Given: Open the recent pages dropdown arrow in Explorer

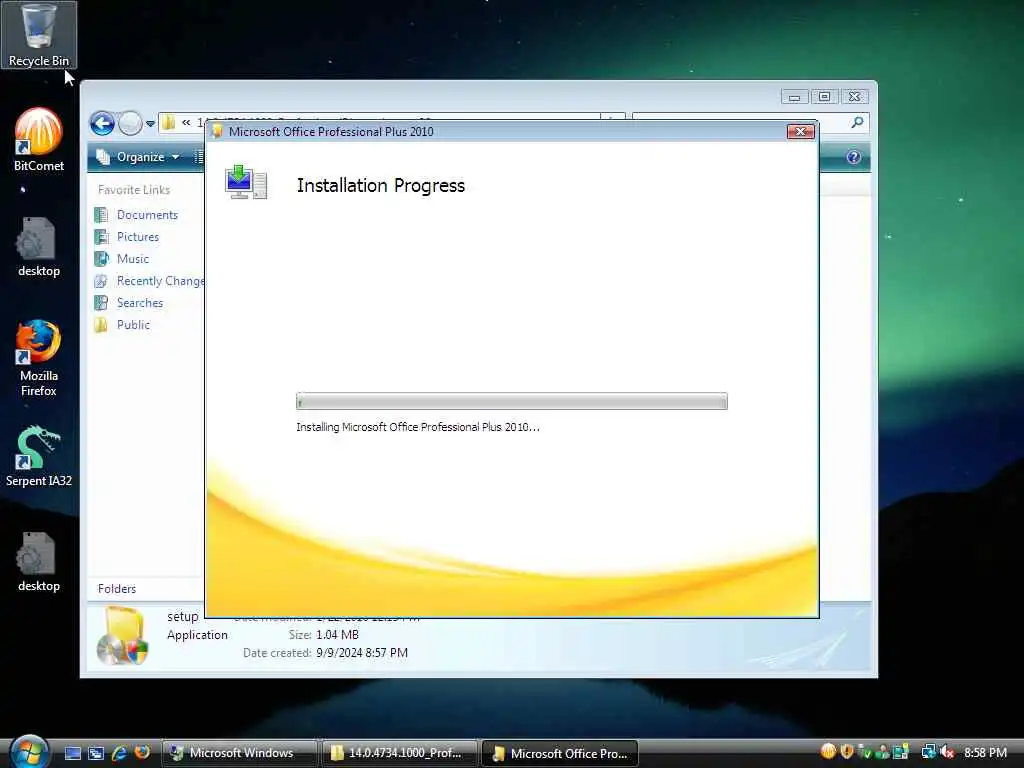Looking at the screenshot, I should (x=150, y=123).
